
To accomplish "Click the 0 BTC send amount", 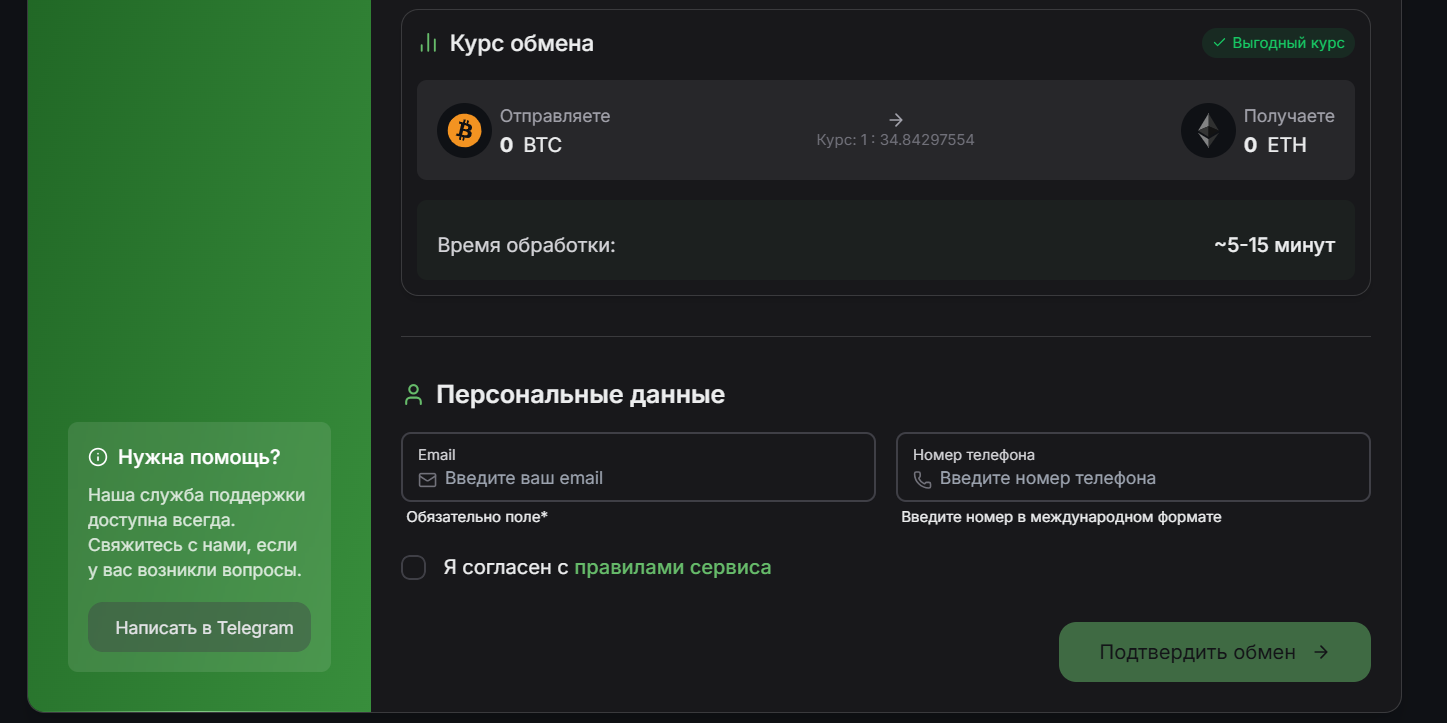I will click(x=531, y=145).
